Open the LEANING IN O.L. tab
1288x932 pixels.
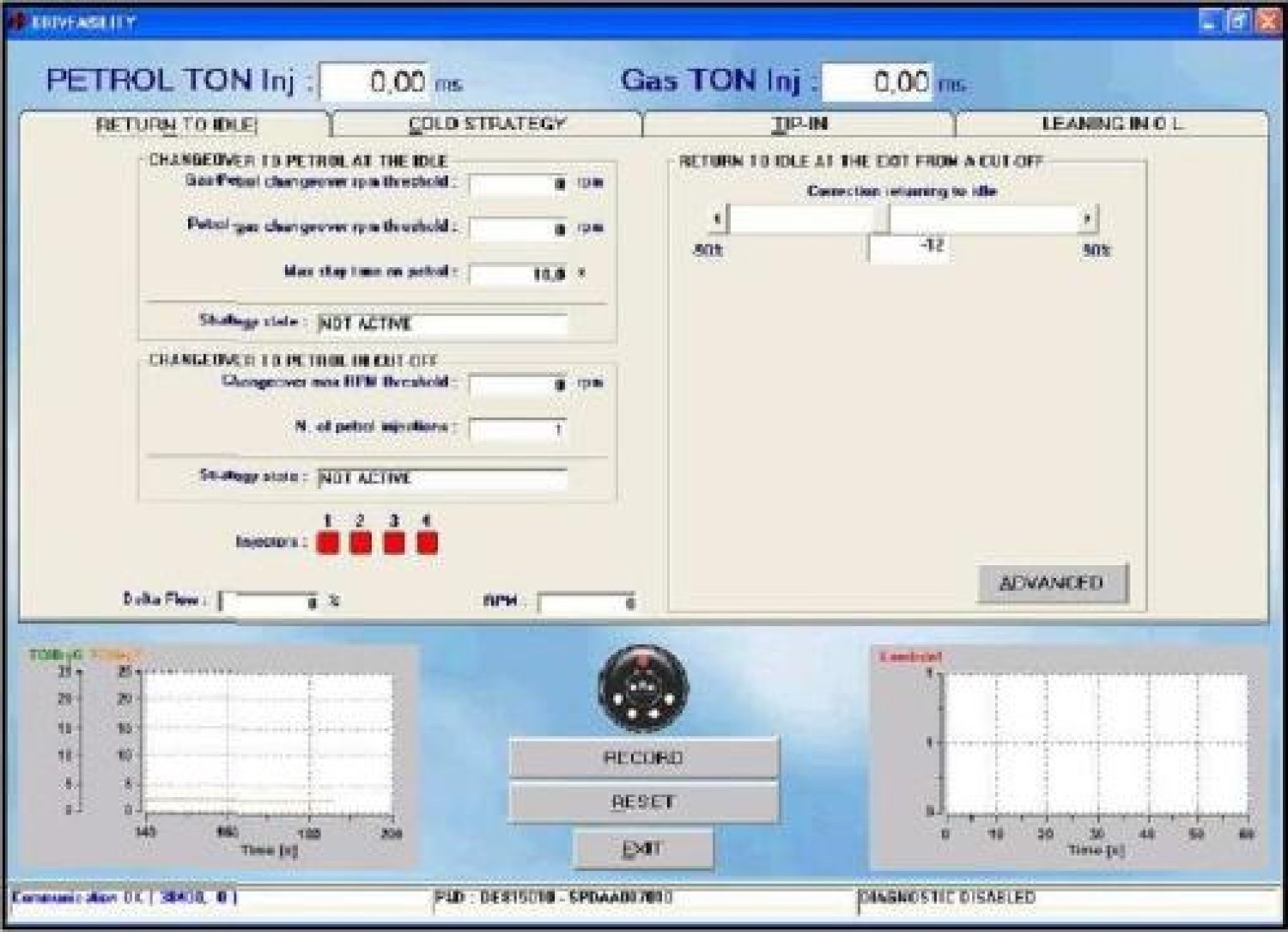point(1112,125)
